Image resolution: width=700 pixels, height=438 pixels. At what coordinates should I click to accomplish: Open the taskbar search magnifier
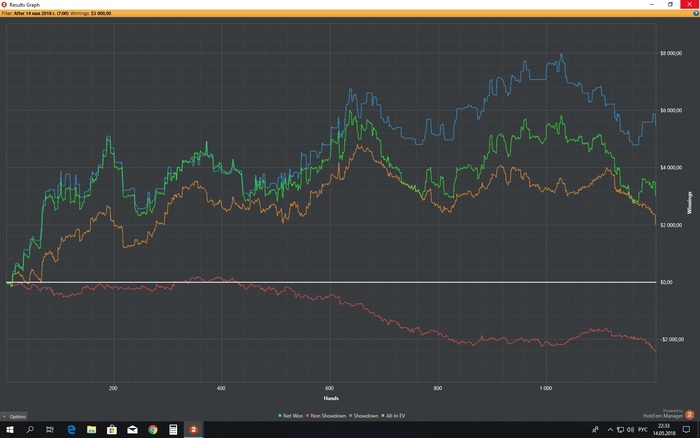[x=30, y=430]
